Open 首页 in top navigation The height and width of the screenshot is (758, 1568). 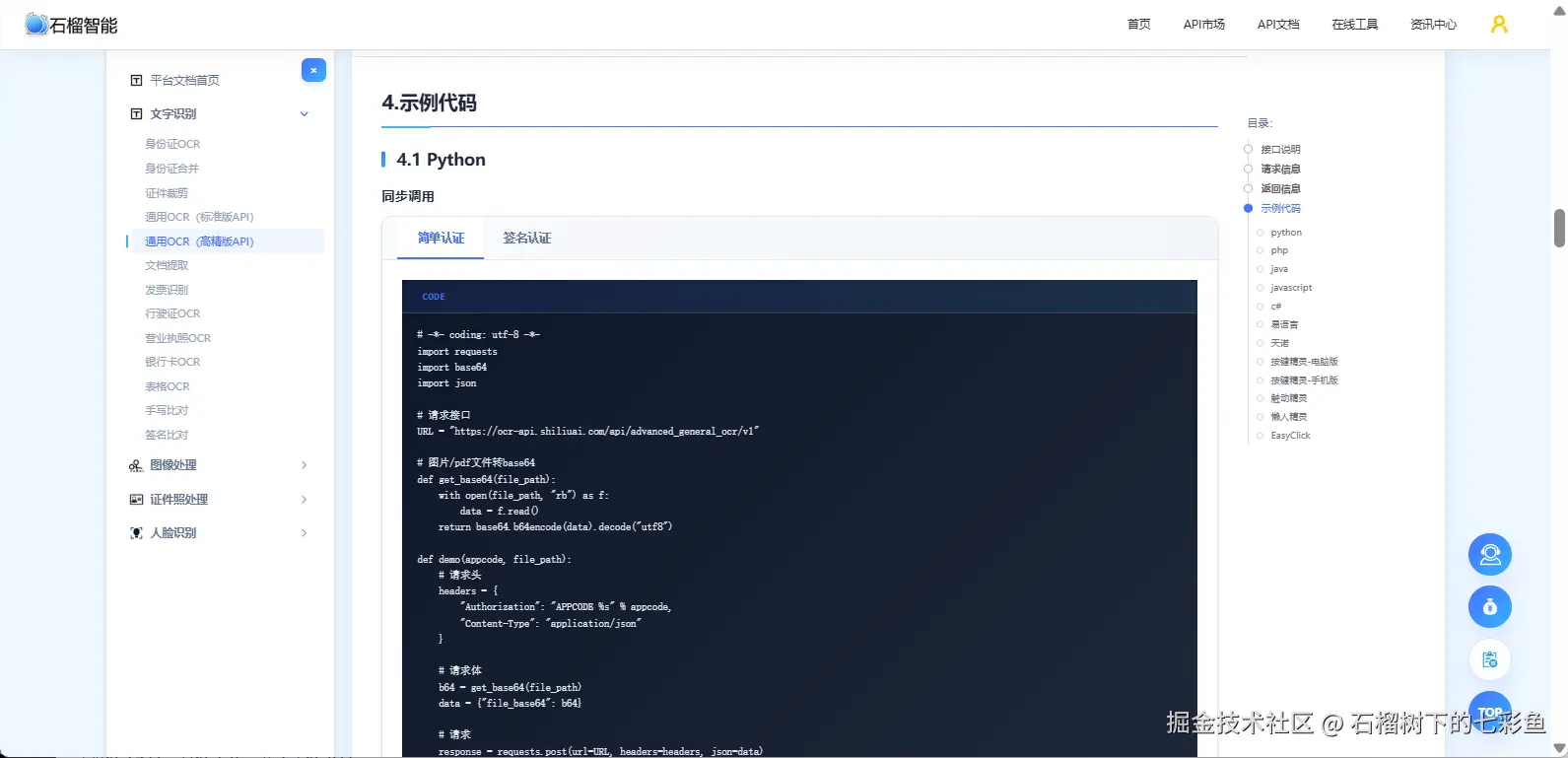coord(1139,25)
